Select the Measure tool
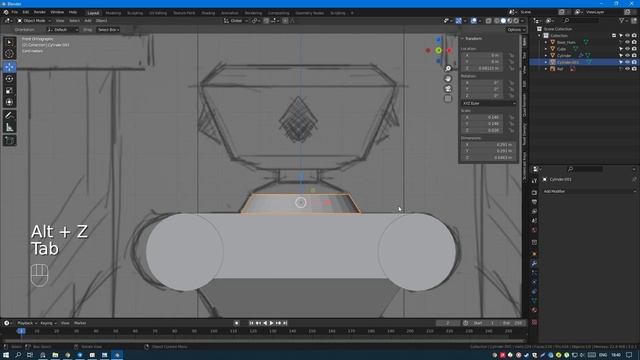Screen dimensions: 640x360 click(9, 127)
